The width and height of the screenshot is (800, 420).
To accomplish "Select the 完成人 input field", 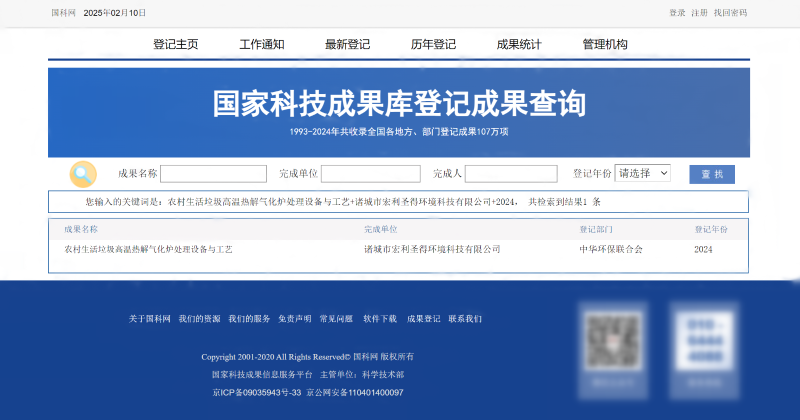I will pyautogui.click(x=510, y=174).
